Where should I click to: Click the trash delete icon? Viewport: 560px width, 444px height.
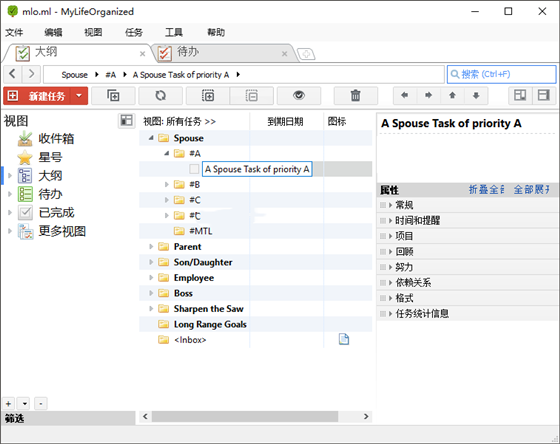coord(355,96)
